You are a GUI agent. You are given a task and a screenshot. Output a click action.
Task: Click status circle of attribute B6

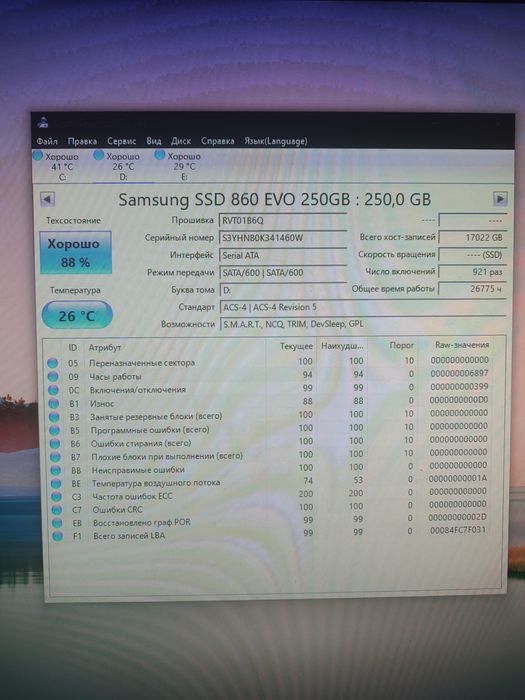pos(55,444)
